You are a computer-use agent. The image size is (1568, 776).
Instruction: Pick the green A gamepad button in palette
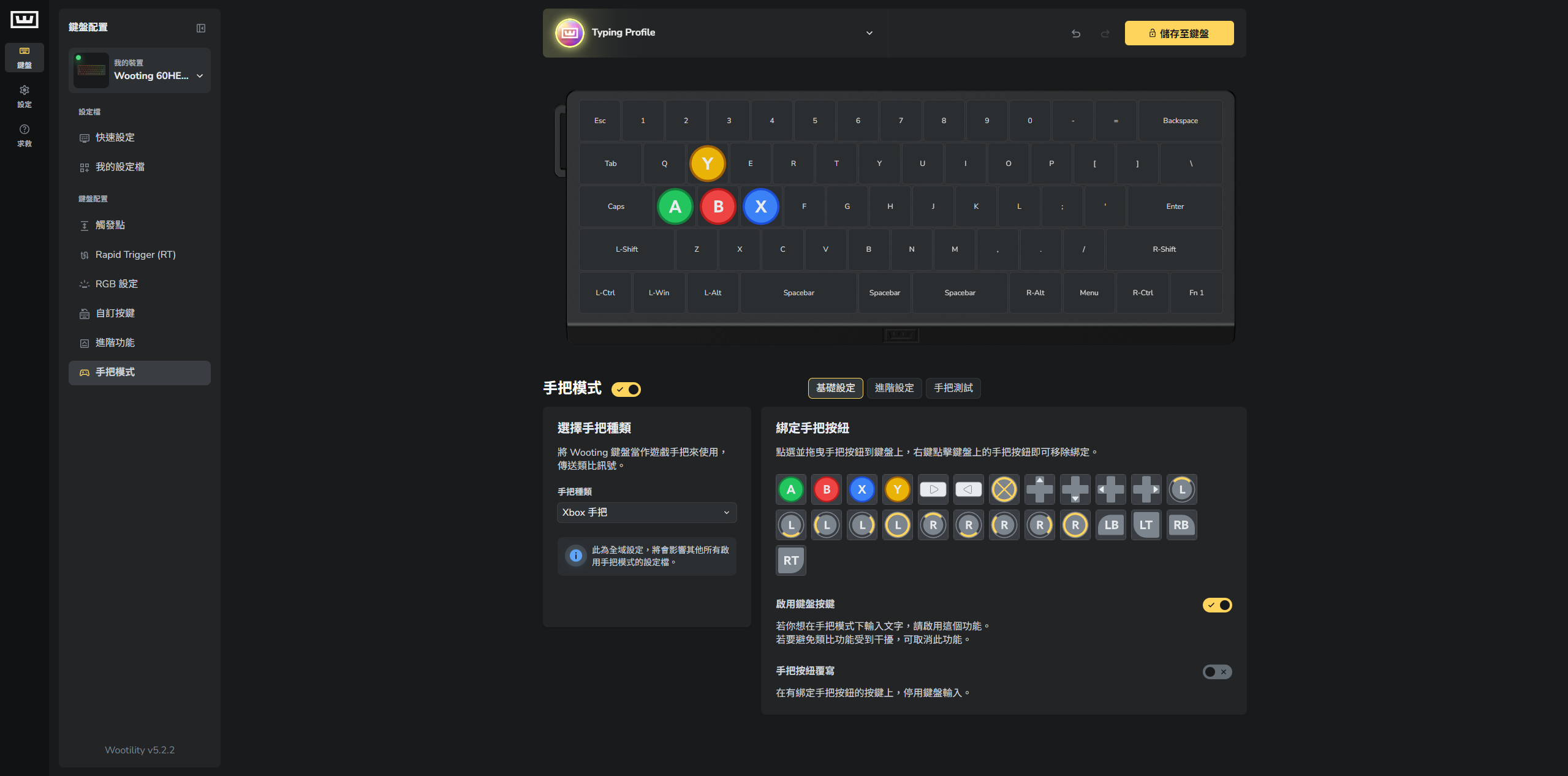(790, 489)
